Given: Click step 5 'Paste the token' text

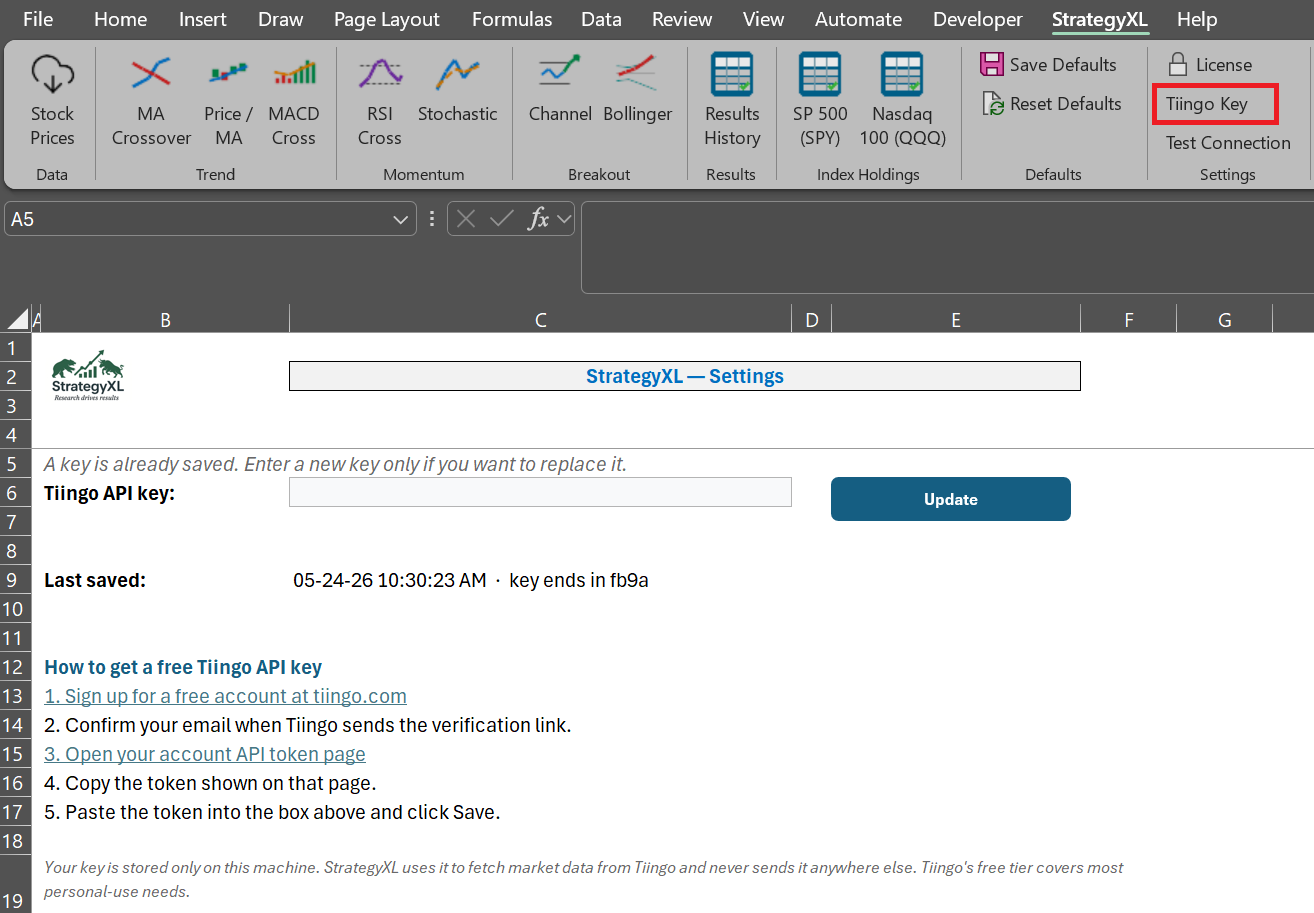Looking at the screenshot, I should tap(272, 812).
